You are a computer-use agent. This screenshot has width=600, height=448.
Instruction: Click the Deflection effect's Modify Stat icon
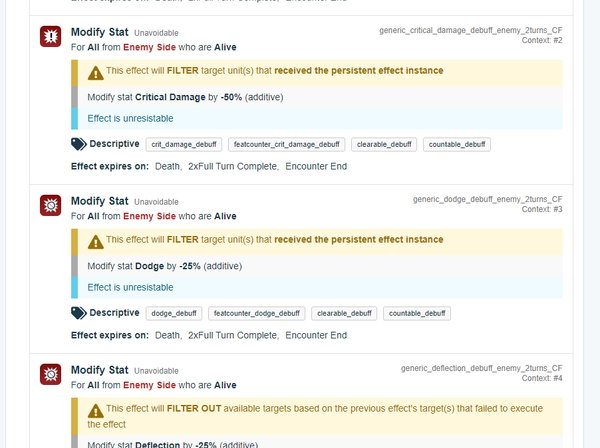click(x=50, y=375)
